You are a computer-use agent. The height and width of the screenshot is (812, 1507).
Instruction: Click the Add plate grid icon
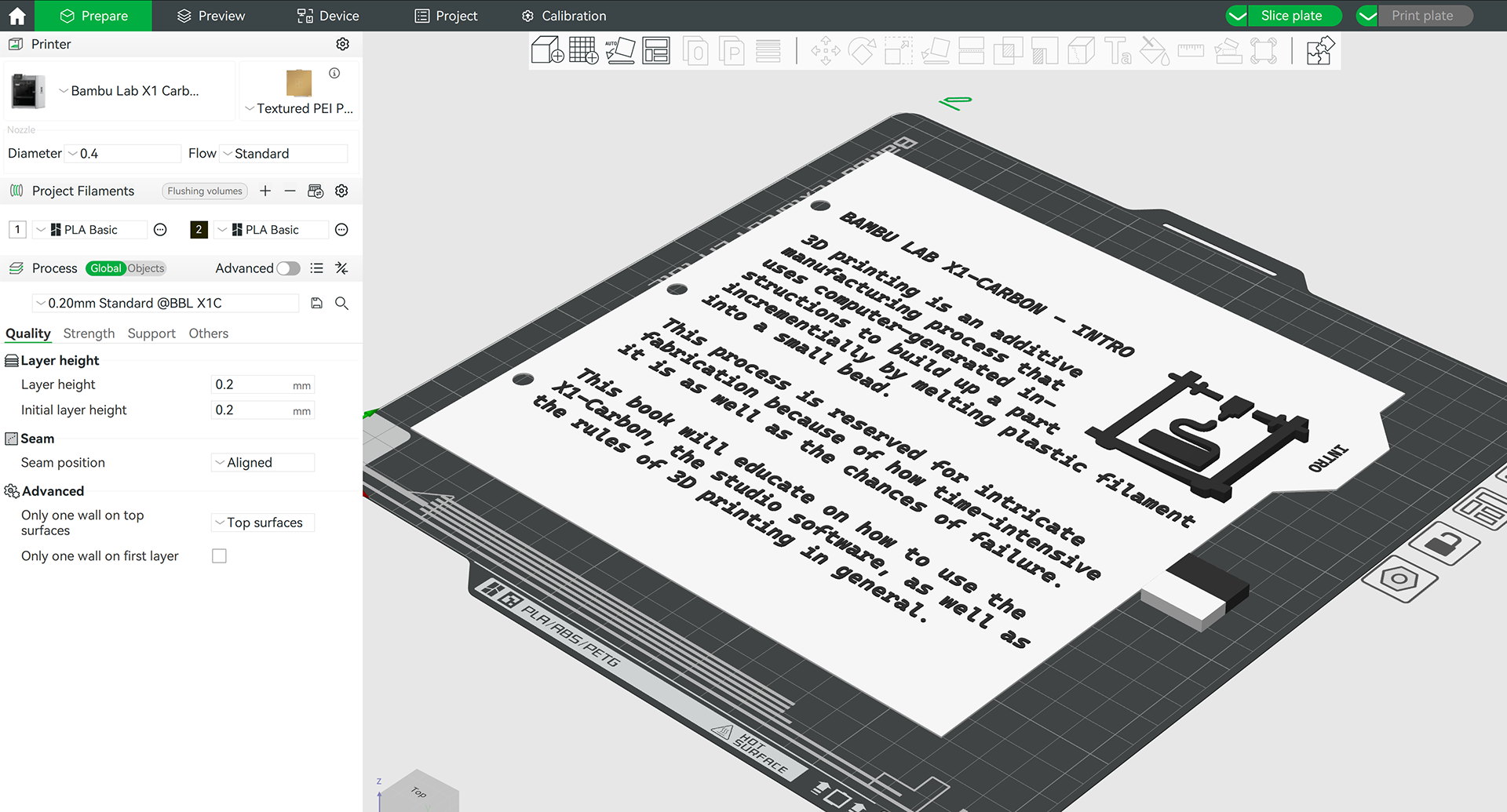click(x=583, y=51)
